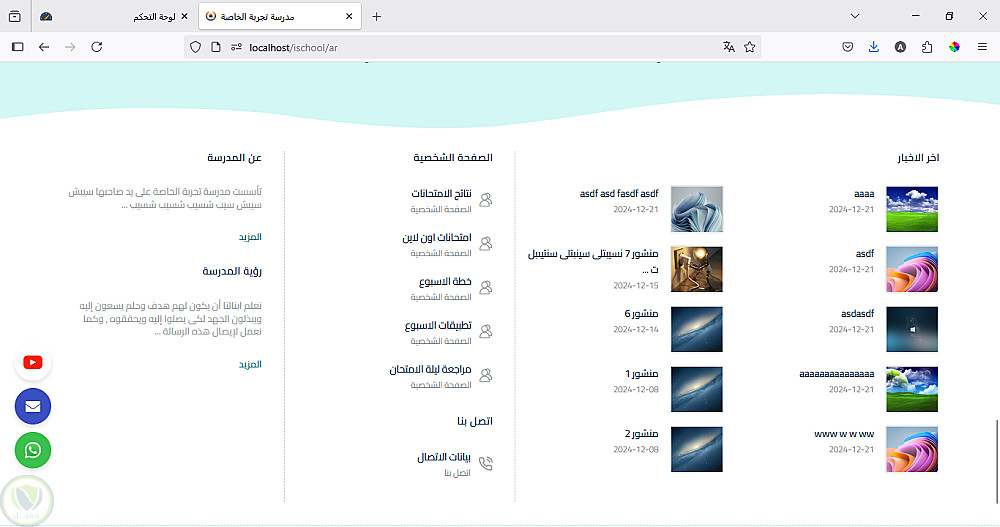
Task: Open the shield tracking protection icon
Action: coord(196,47)
